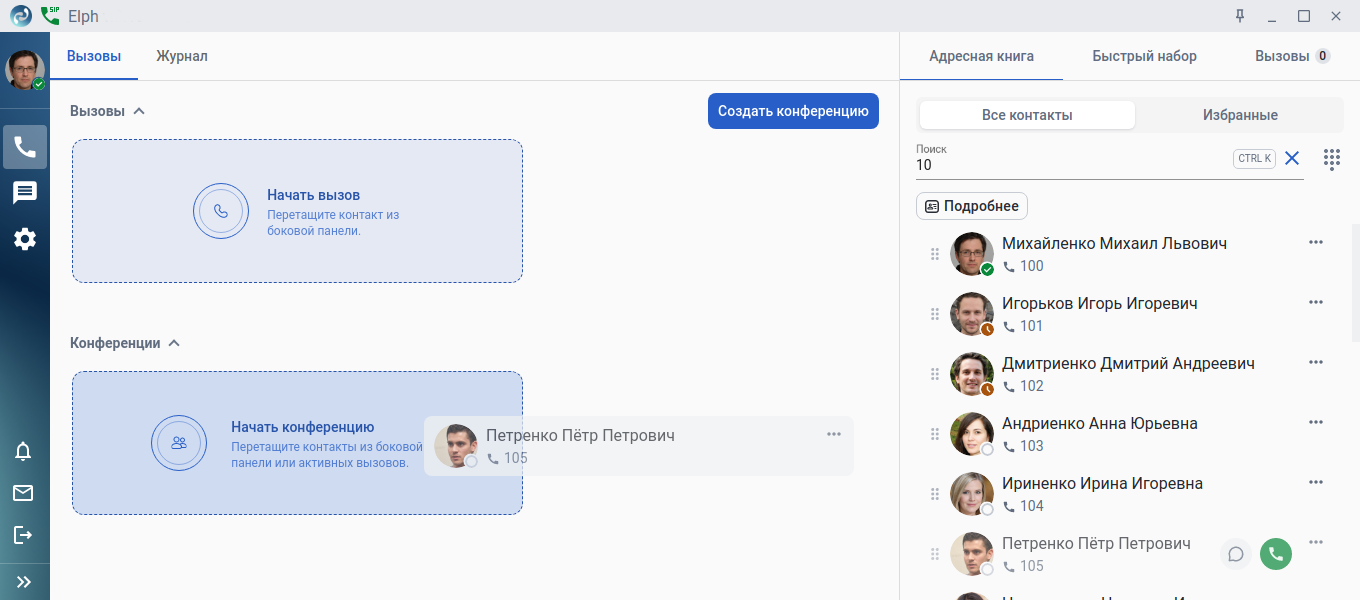Viewport: 1360px width, 600px height.
Task: Open the mail envelope icon
Action: point(23,493)
